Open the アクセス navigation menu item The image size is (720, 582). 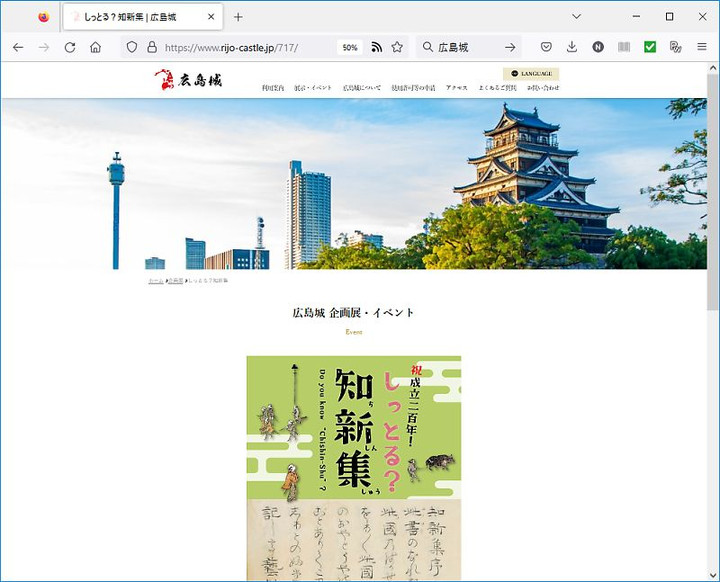[457, 88]
